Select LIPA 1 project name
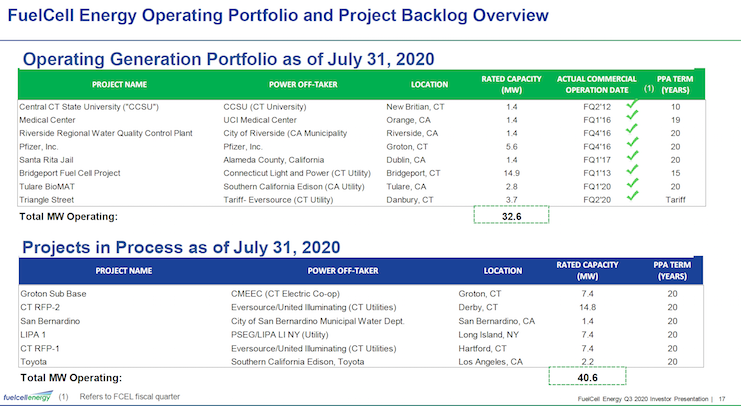Image resolution: width=741 pixels, height=406 pixels. click(33, 335)
